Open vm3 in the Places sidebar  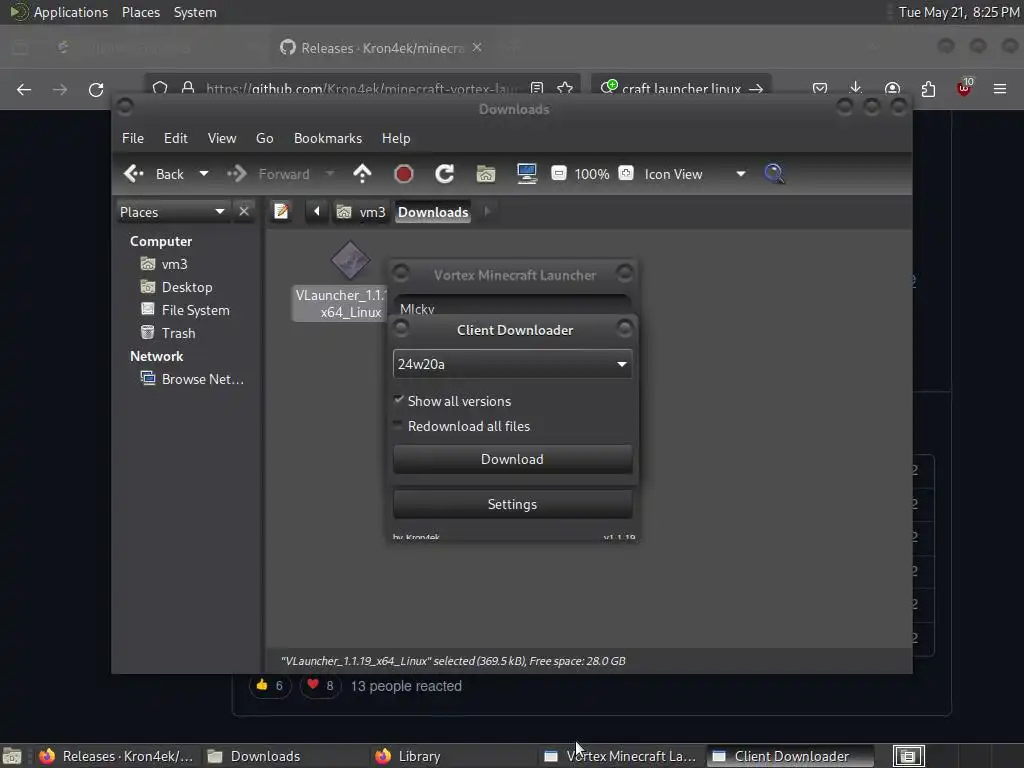point(165,264)
